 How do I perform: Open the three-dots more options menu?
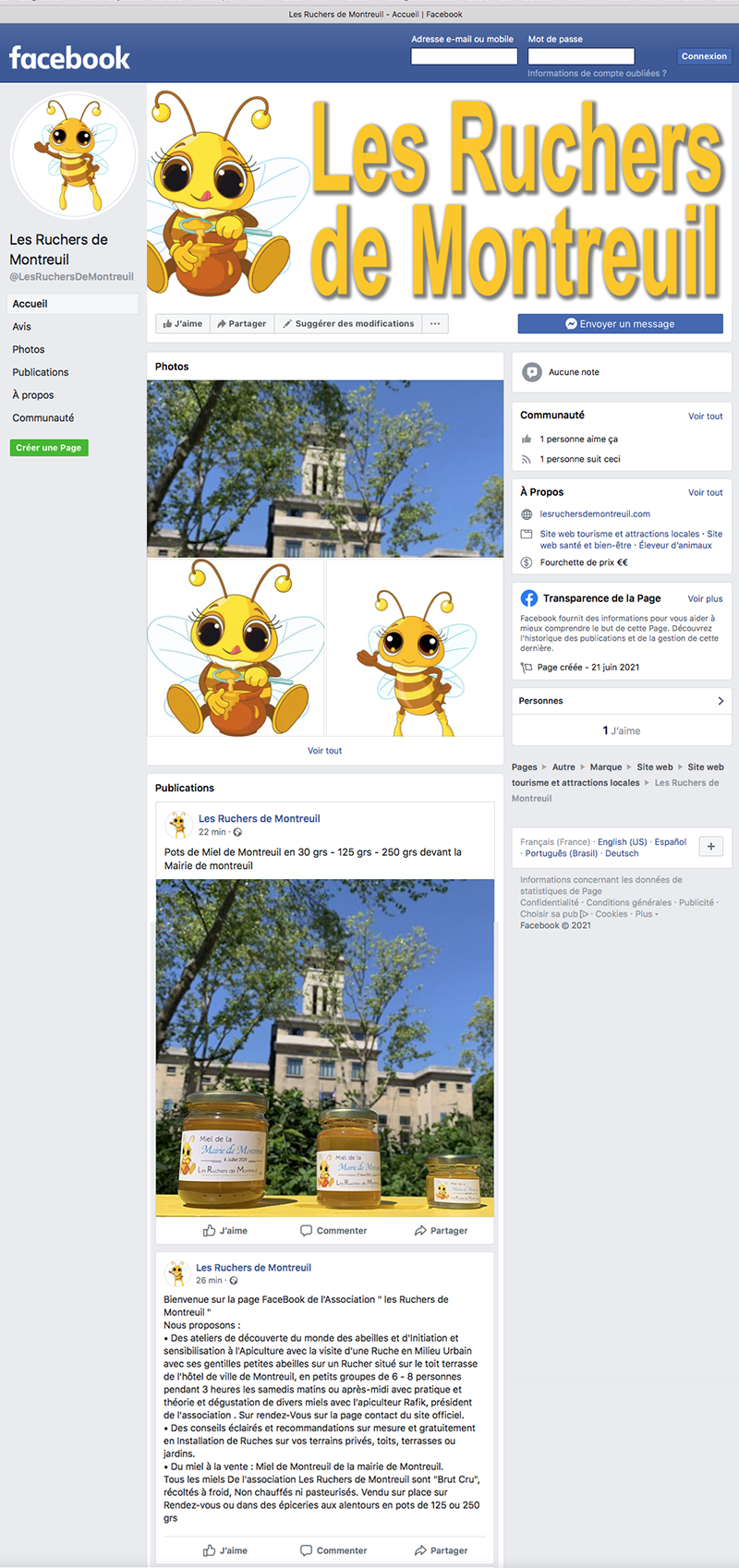[435, 324]
